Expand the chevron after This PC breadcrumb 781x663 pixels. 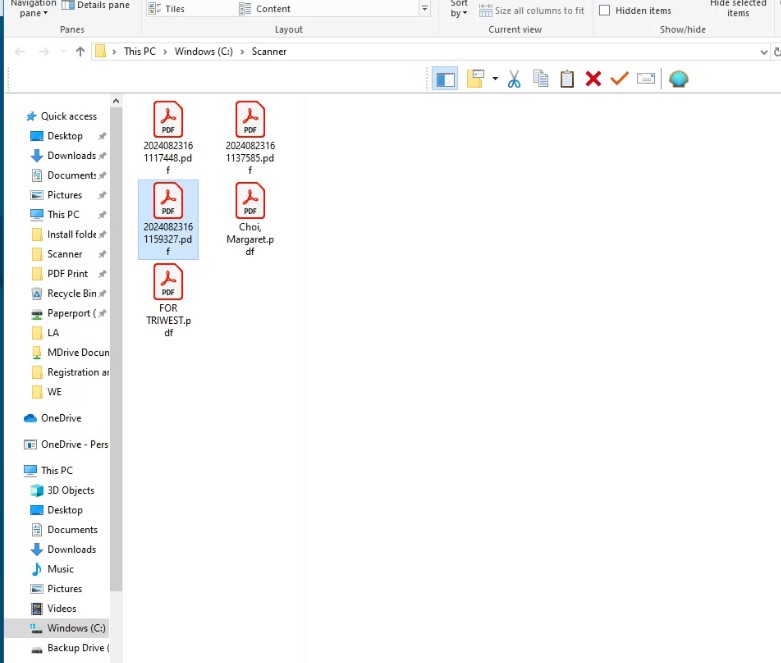tap(164, 51)
